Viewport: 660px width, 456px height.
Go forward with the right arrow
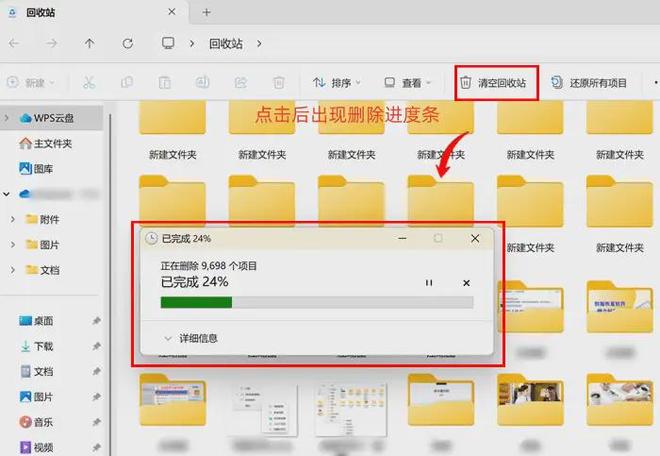tap(51, 43)
